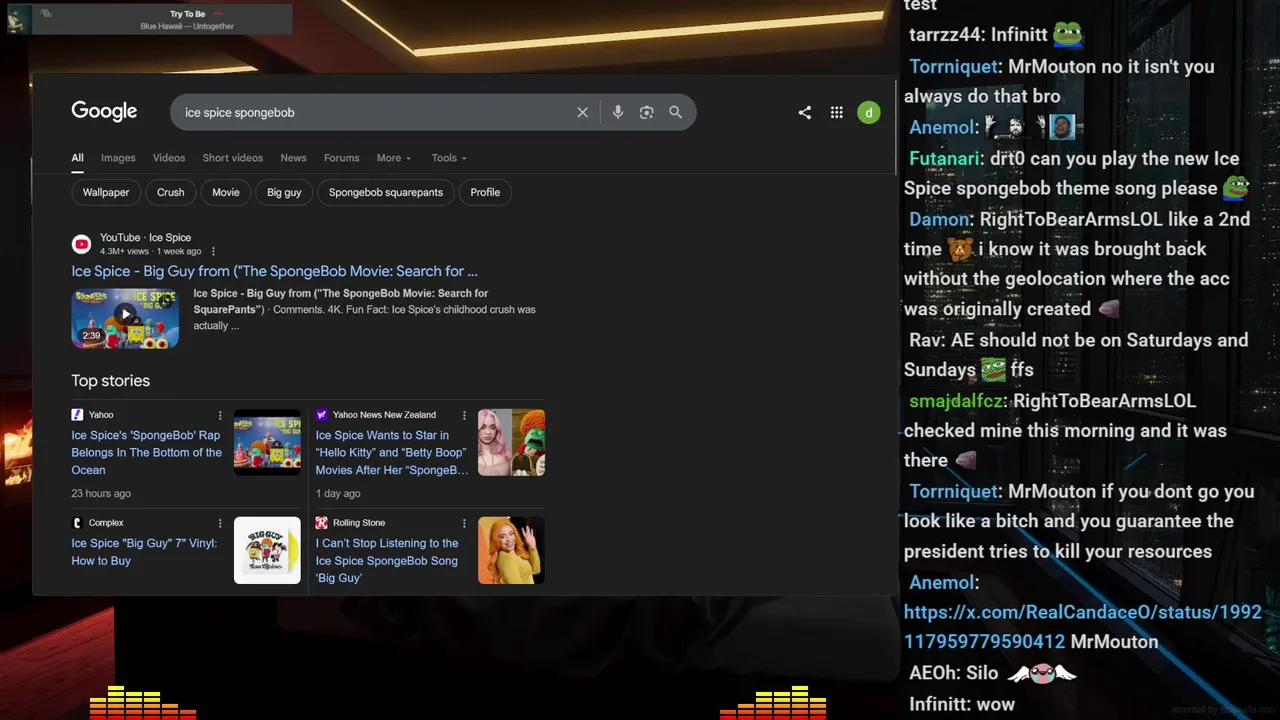Click the YouTube favicon on the first result
Screen dimensions: 1280x720
(82, 244)
